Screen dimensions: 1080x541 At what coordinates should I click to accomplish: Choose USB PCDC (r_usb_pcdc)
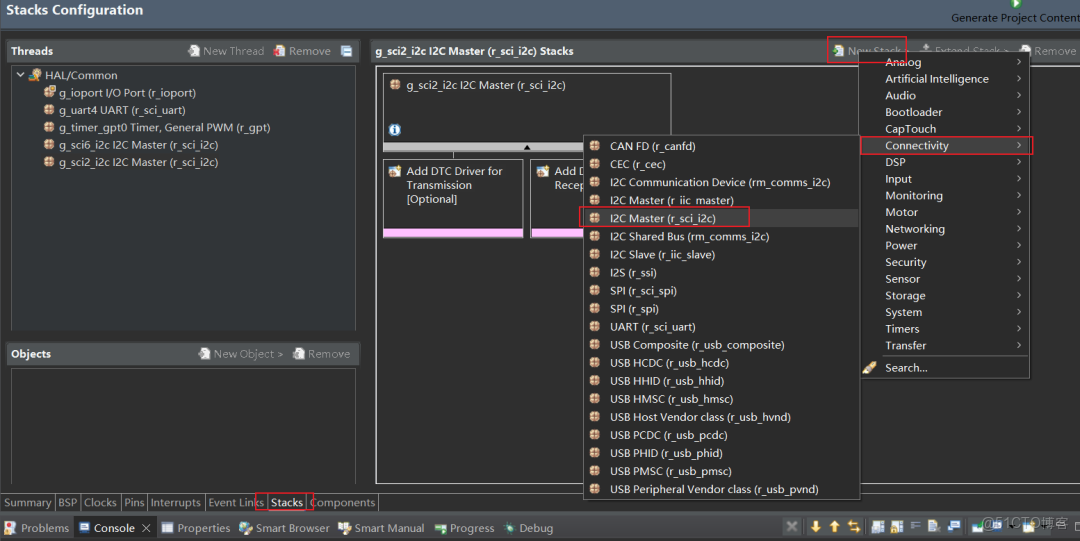point(721,435)
